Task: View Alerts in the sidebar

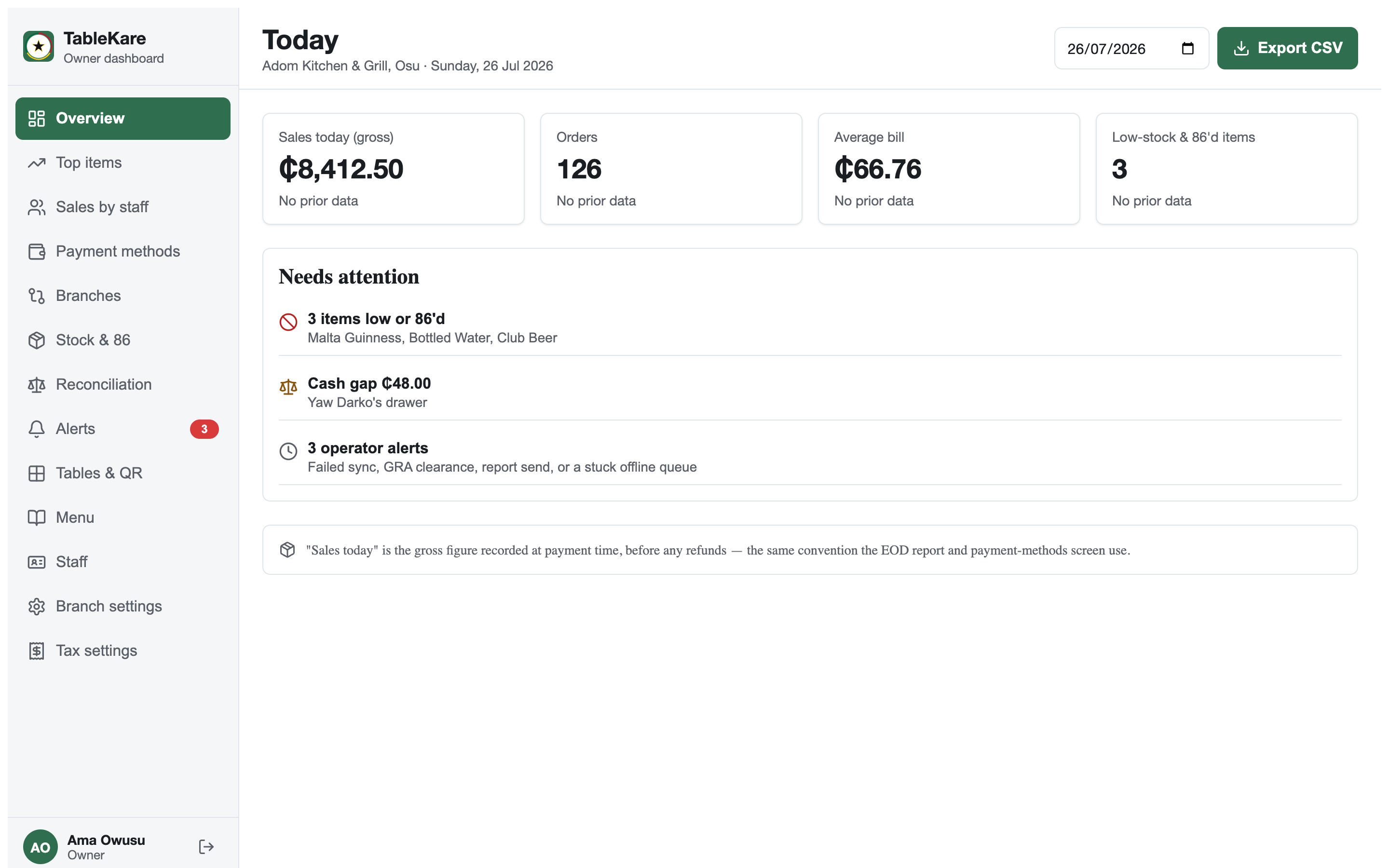Action: [x=123, y=429]
